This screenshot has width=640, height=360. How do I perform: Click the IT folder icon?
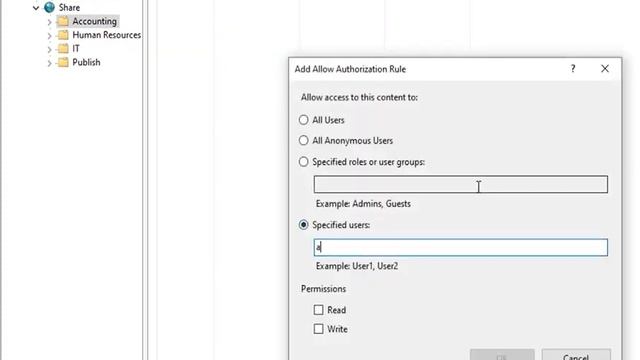(63, 49)
